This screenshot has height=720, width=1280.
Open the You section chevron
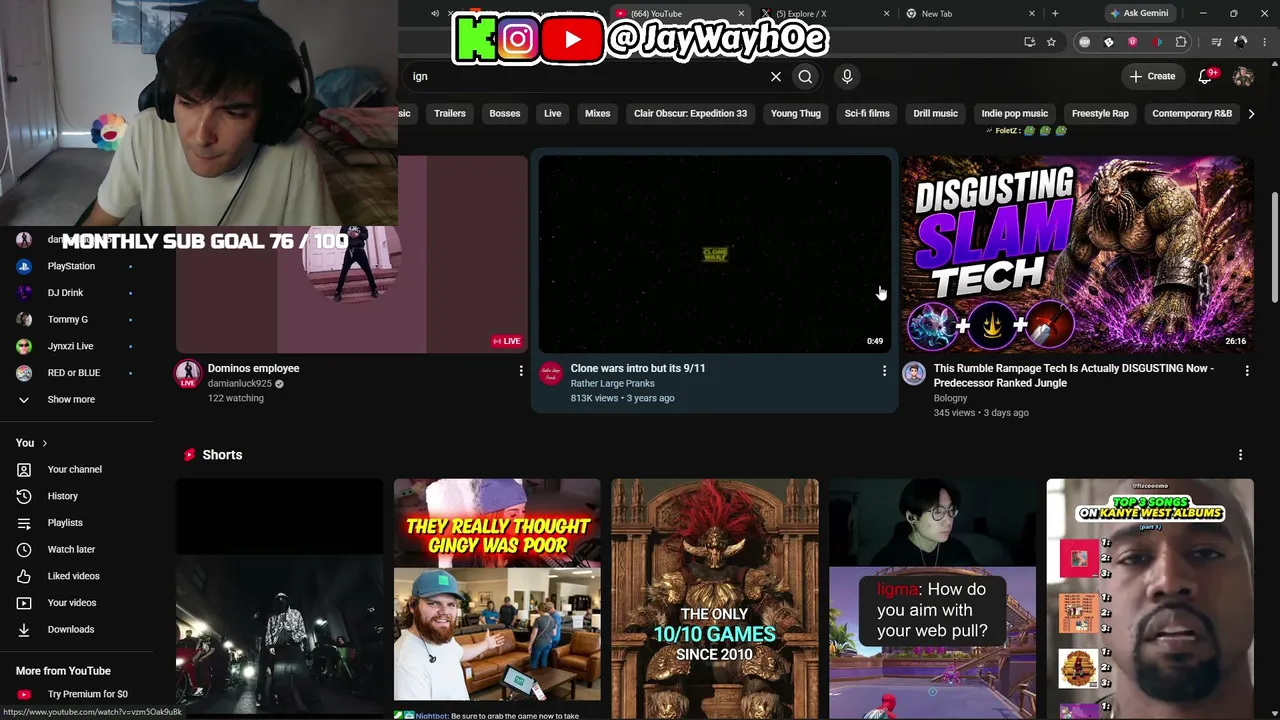[44, 443]
